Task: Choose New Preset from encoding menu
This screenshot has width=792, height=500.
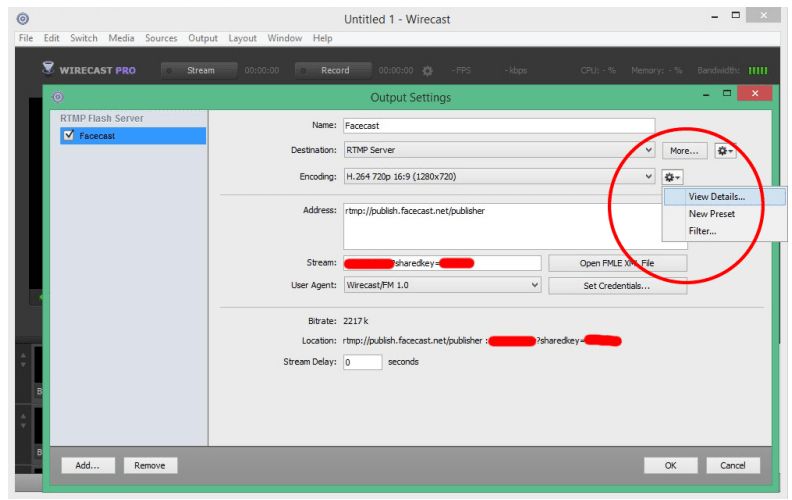Action: (x=724, y=214)
